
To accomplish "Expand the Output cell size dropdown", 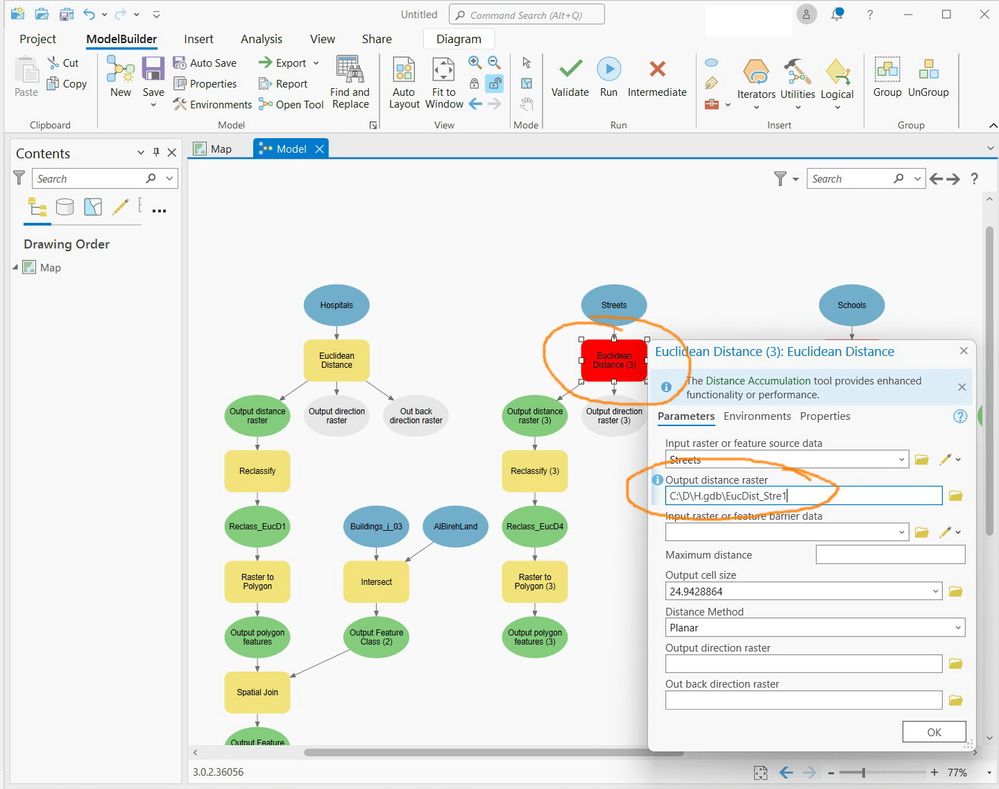I will point(935,592).
